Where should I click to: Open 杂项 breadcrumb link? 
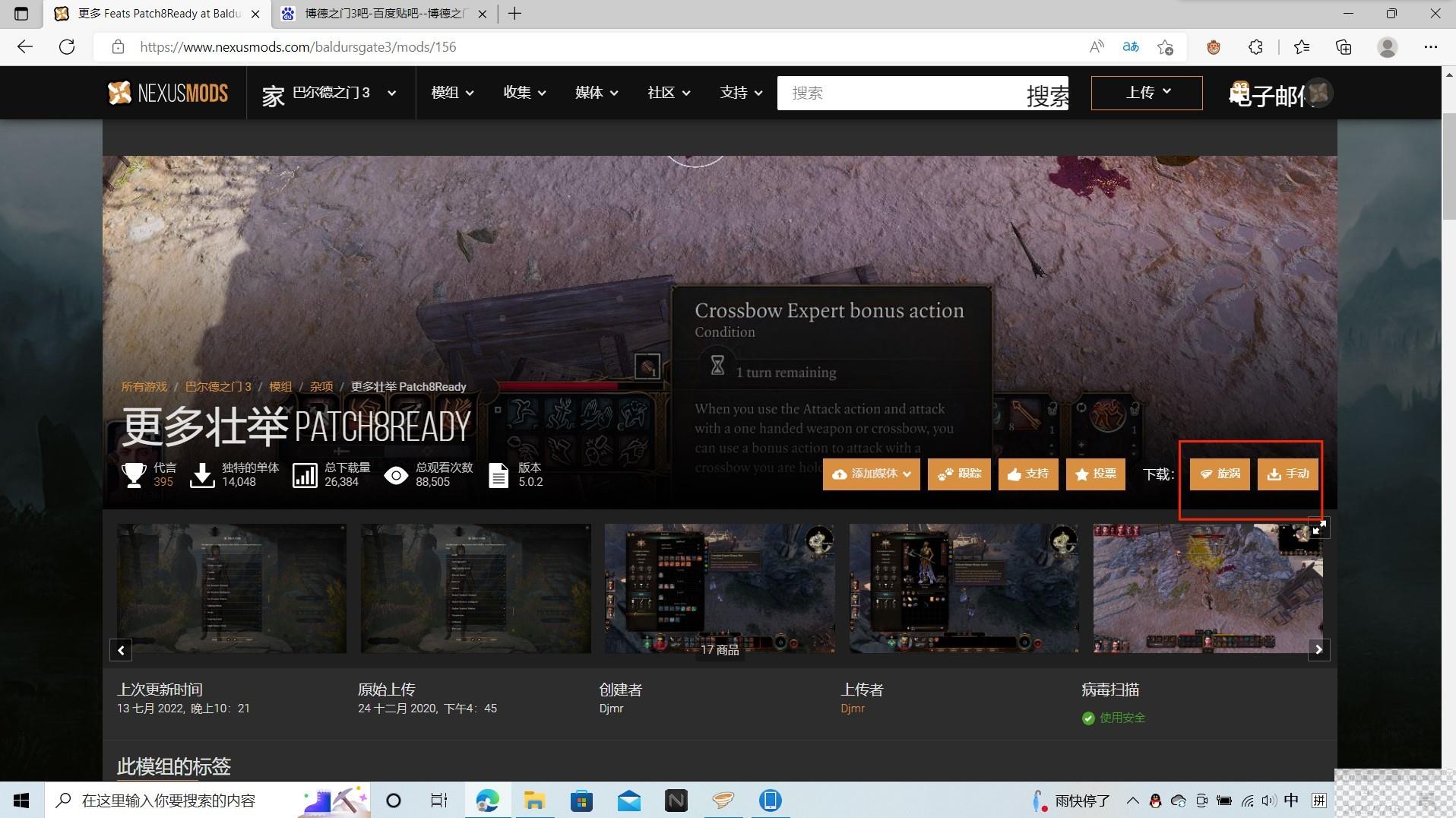pyautogui.click(x=321, y=386)
